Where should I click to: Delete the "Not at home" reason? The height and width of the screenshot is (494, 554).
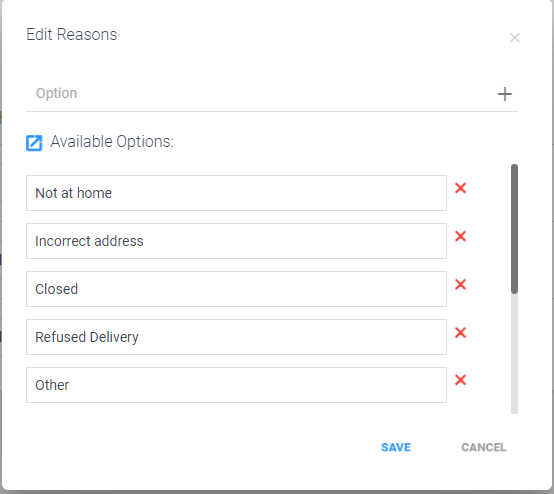(x=460, y=188)
